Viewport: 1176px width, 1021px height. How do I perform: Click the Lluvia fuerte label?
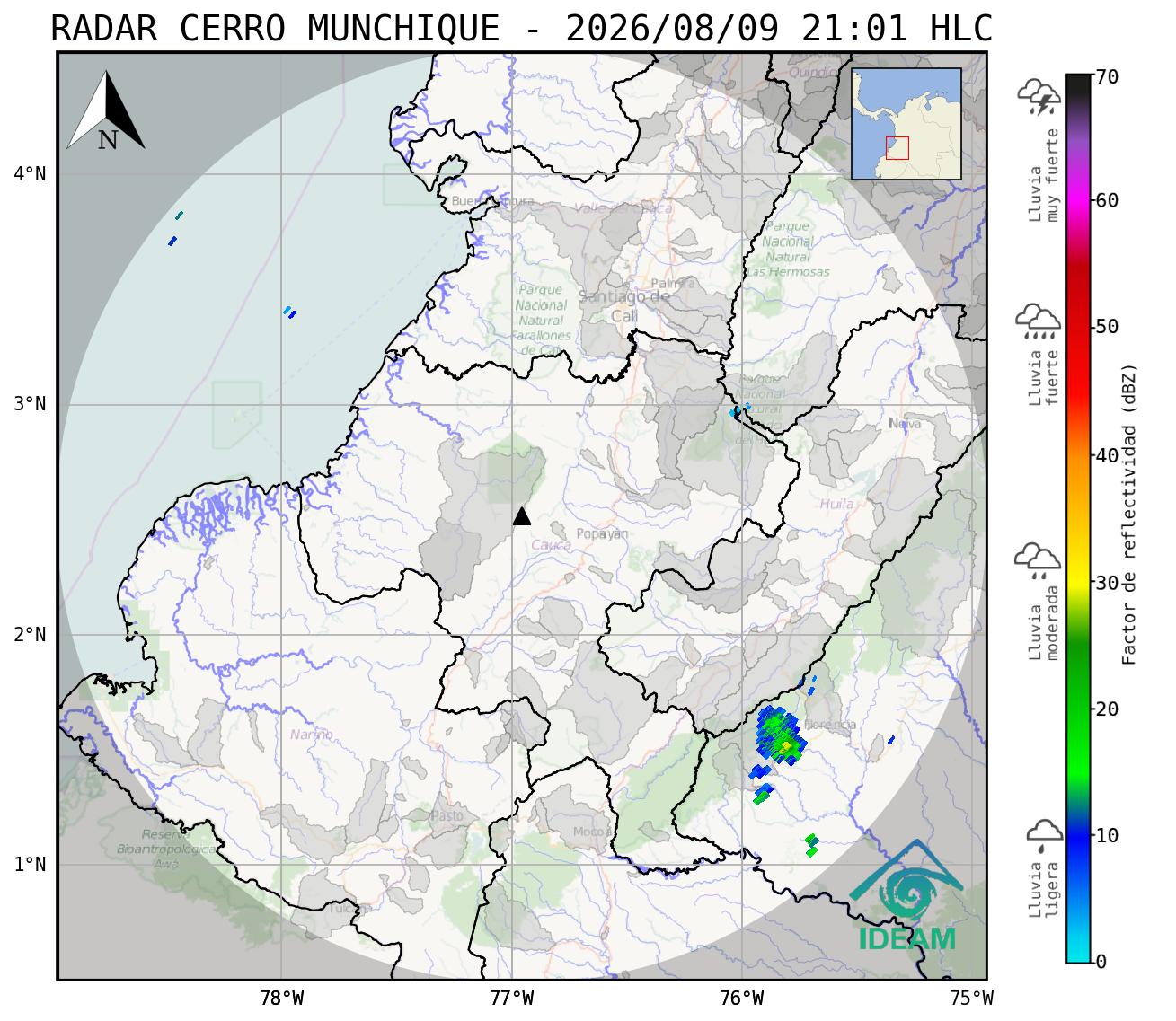pyautogui.click(x=1045, y=379)
